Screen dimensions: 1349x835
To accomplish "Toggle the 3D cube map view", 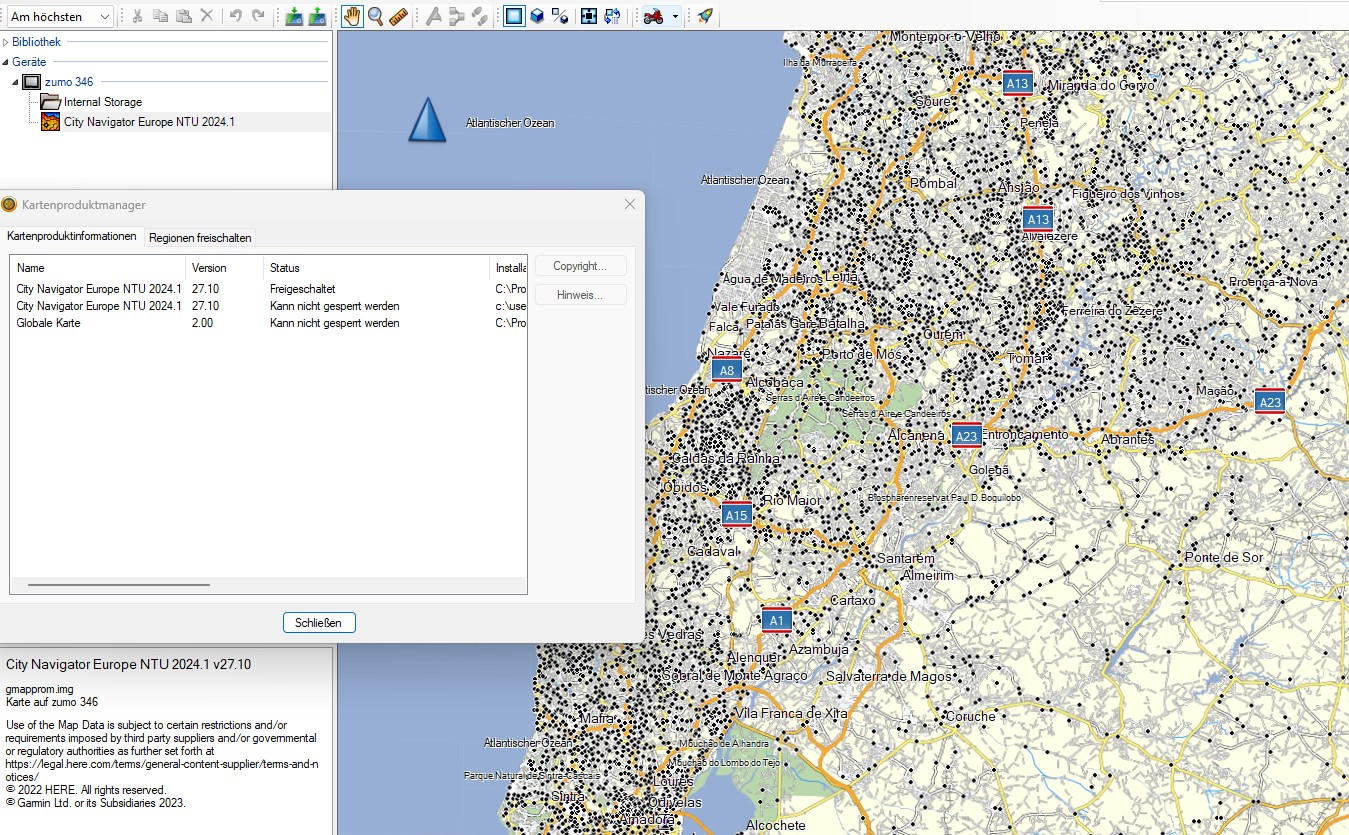I will [537, 16].
